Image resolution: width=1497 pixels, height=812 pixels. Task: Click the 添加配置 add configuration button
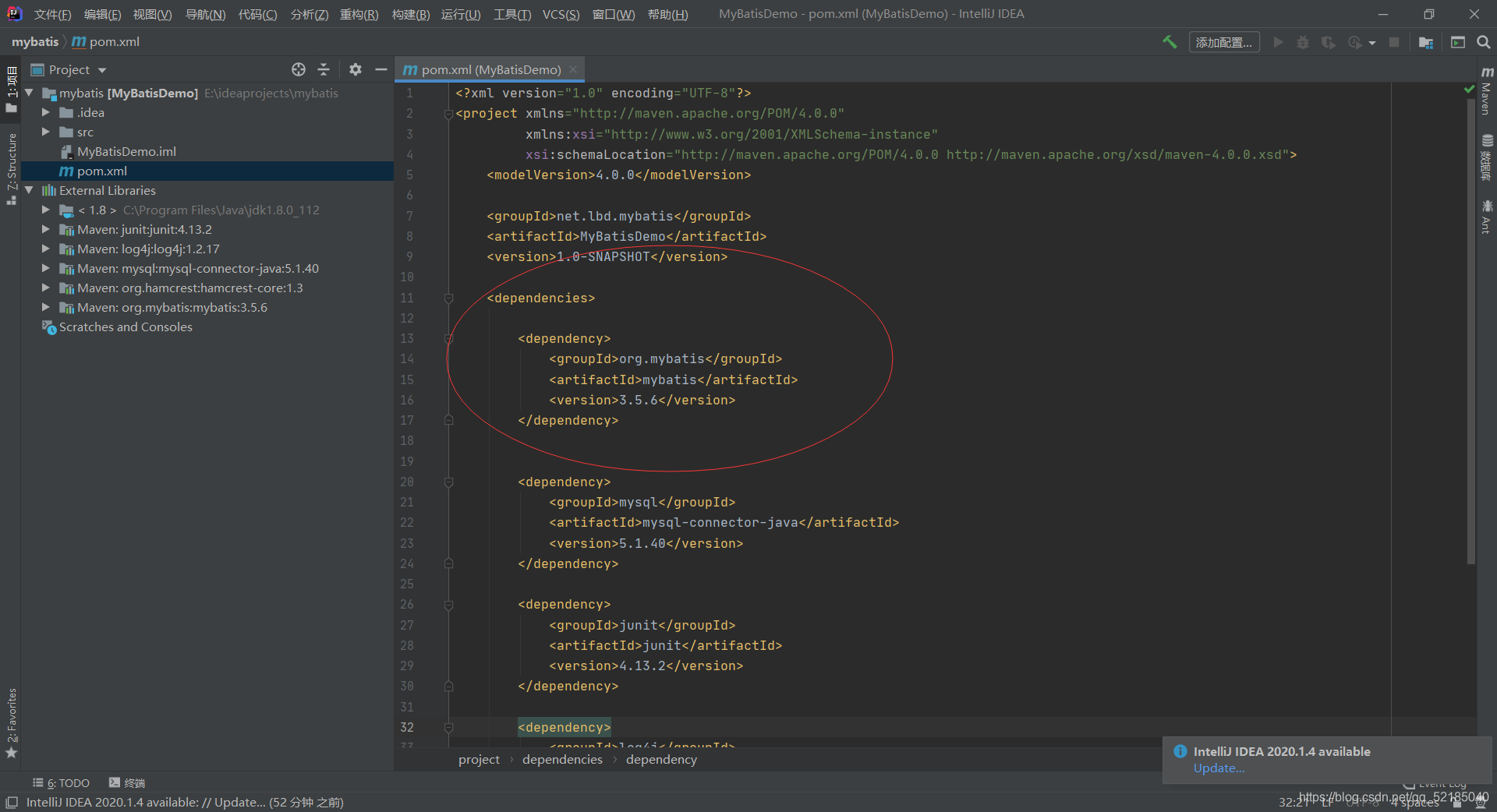click(x=1223, y=42)
